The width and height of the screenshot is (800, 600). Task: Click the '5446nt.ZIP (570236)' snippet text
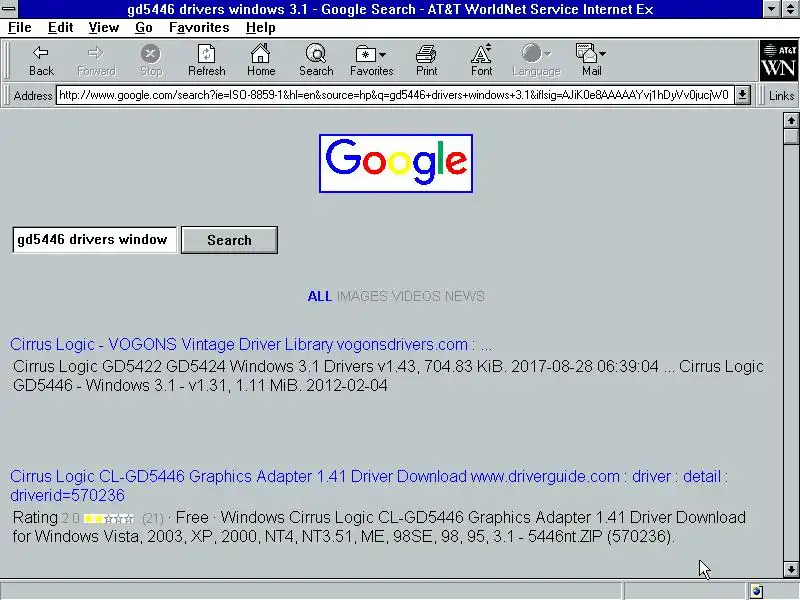click(601, 536)
